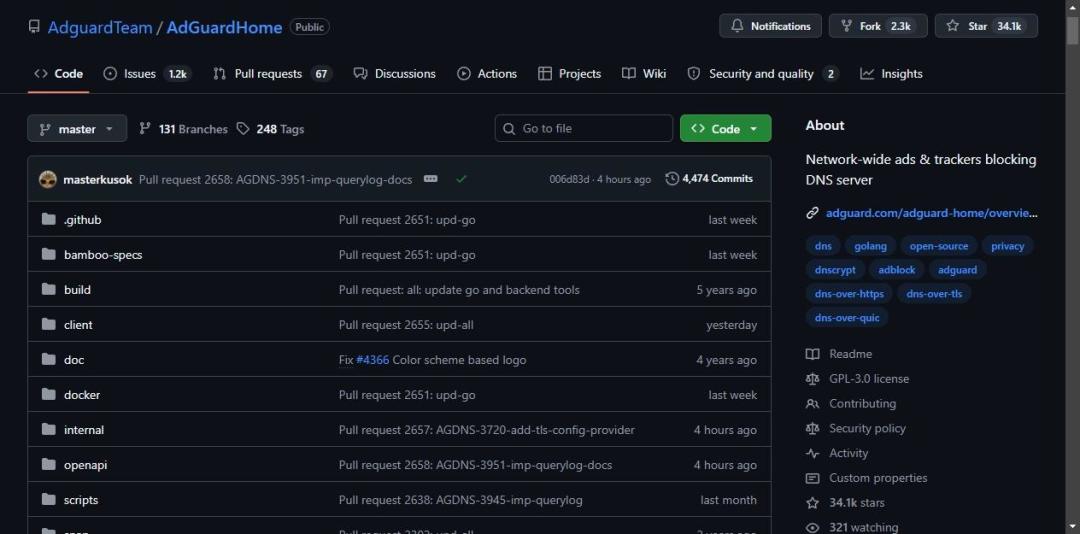Open the AdGuardHome repository link
The height and width of the screenshot is (534, 1080).
pyautogui.click(x=225, y=28)
